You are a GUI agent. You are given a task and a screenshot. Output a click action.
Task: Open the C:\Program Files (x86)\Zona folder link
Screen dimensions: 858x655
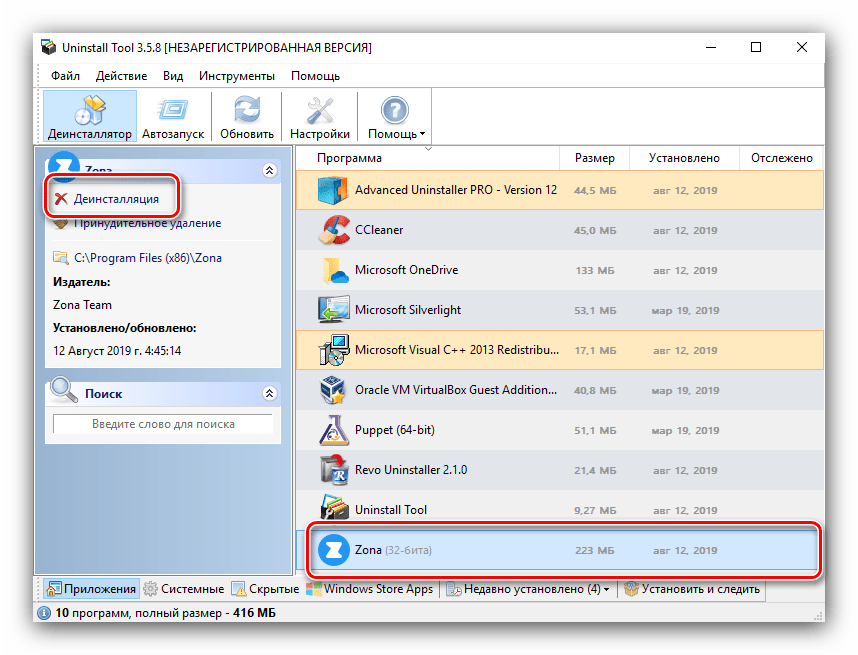[148, 258]
